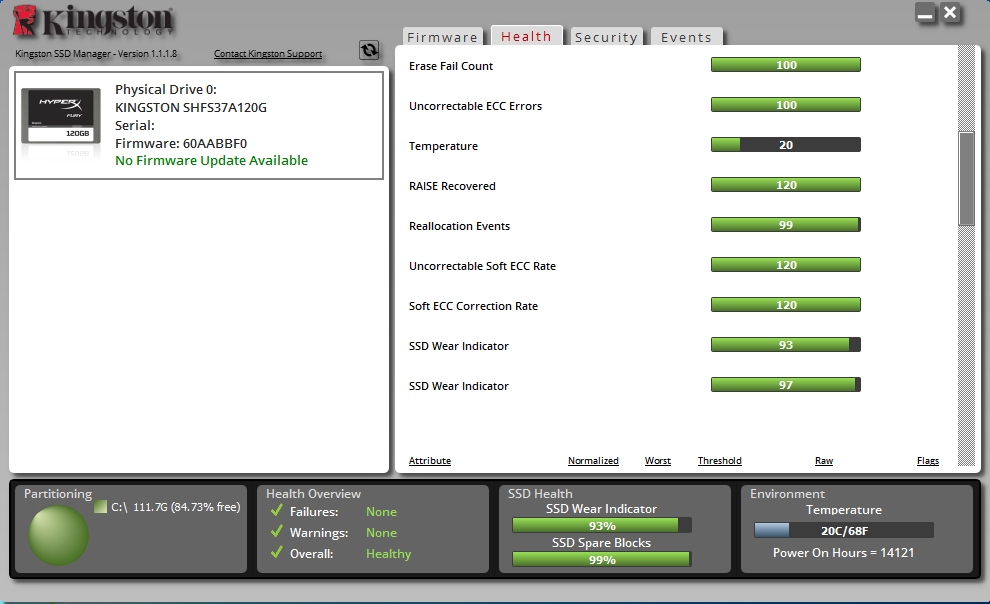Screen dimensions: 990x604
Task: Click the Uncorrectable Soft ECC Rate label
Action: 482,266
